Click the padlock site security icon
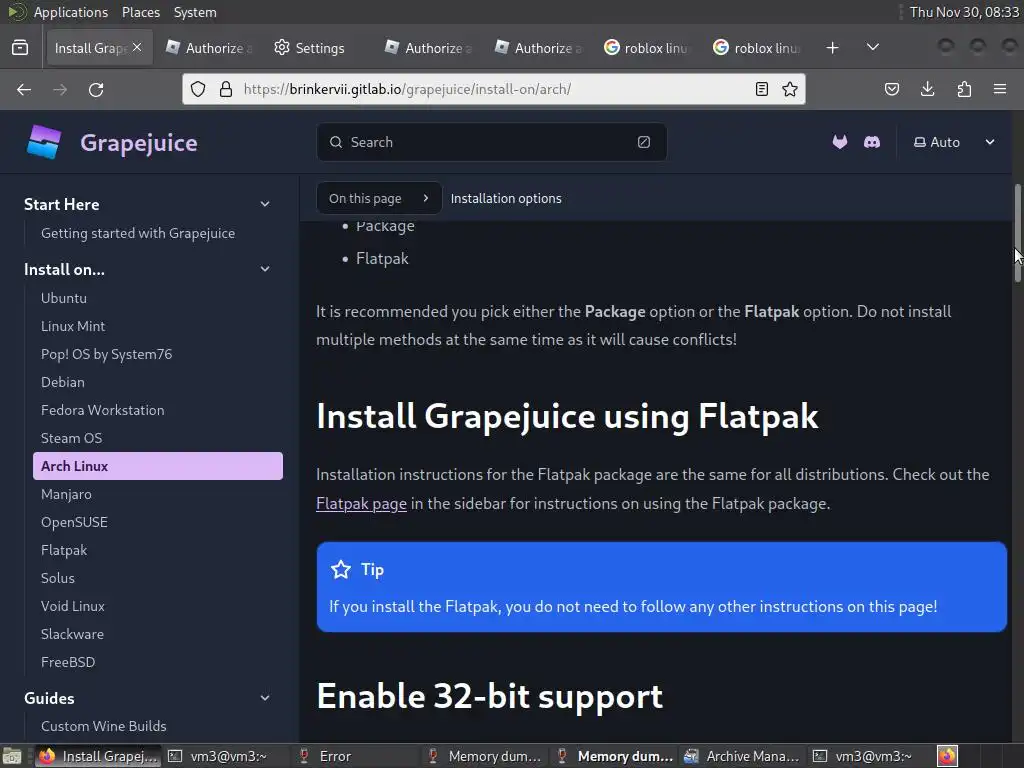Viewport: 1024px width, 768px height. pyautogui.click(x=226, y=89)
